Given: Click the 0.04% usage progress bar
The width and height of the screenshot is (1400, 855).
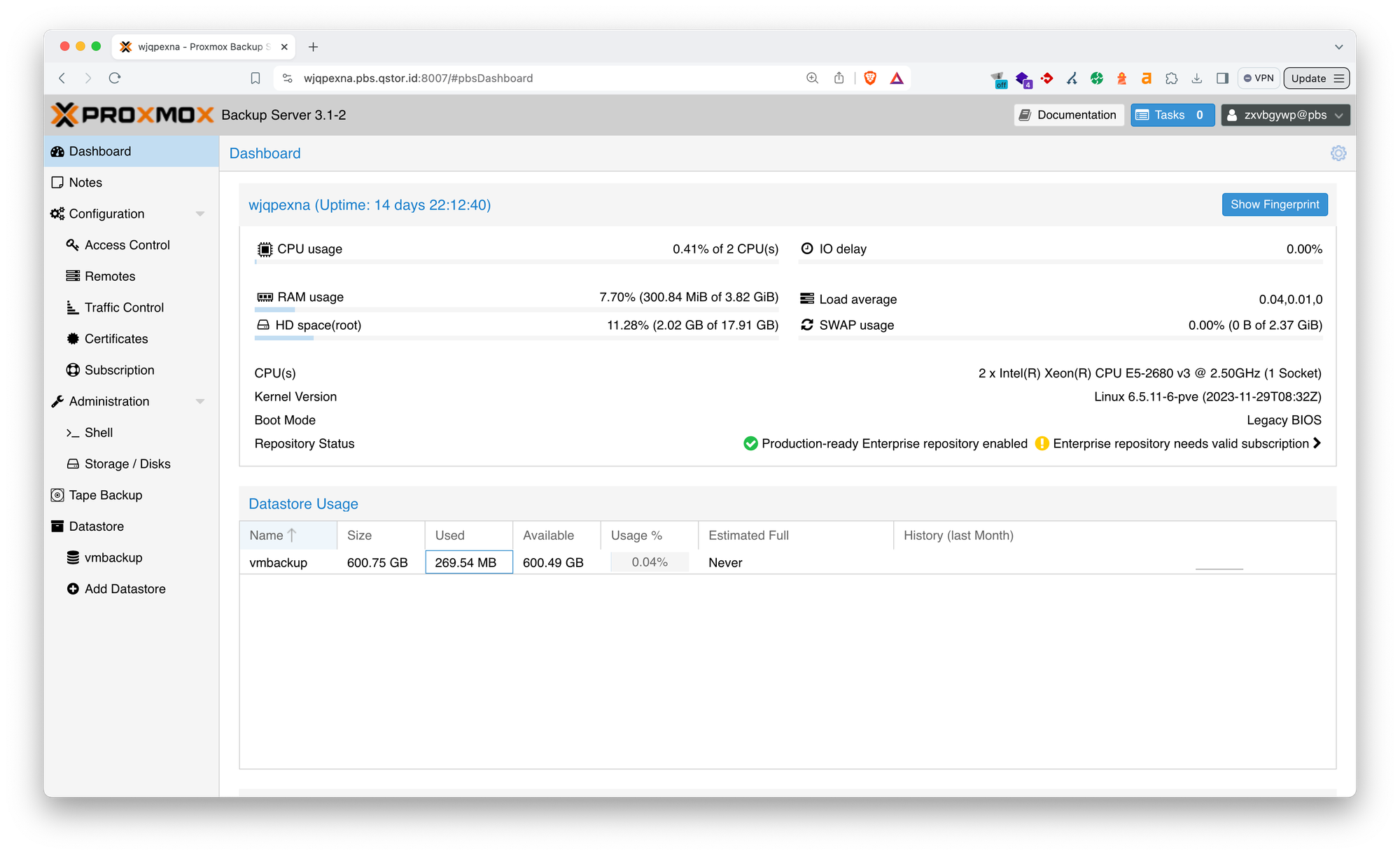Looking at the screenshot, I should coord(650,562).
